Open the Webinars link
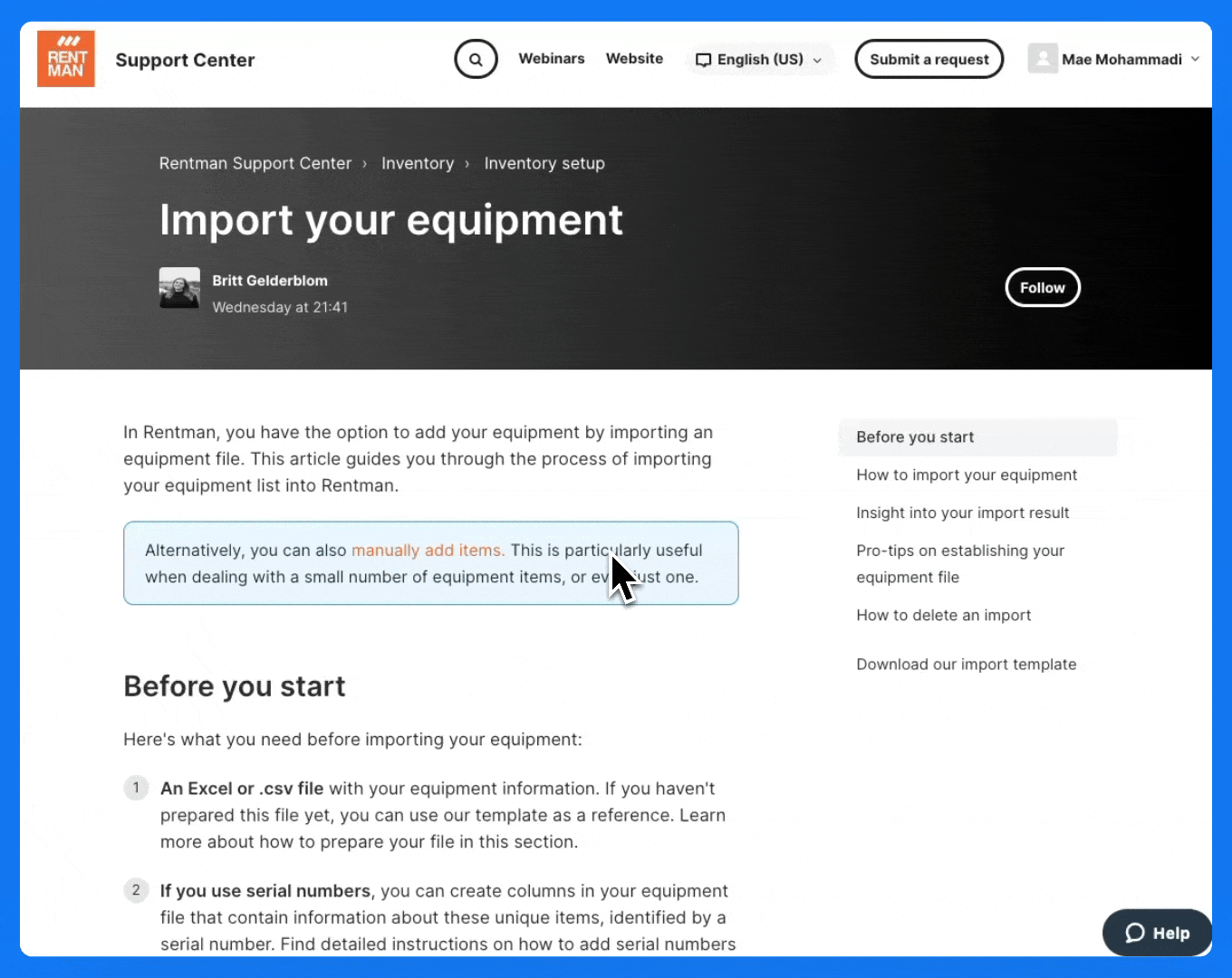The height and width of the screenshot is (978, 1232). coord(552,59)
